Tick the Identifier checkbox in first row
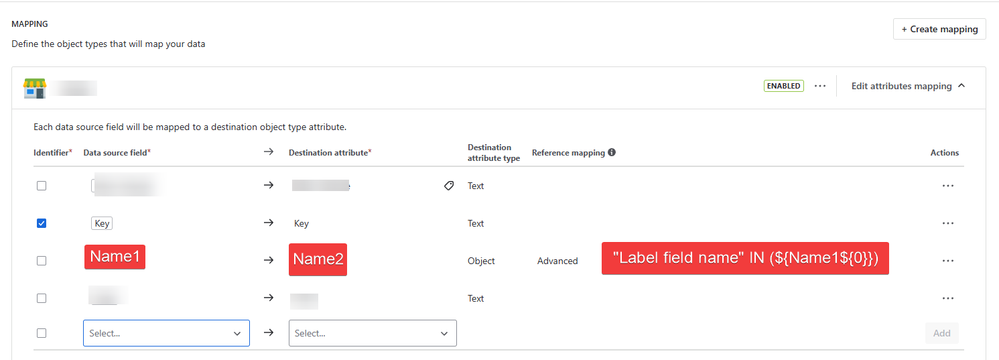 pyautogui.click(x=41, y=186)
